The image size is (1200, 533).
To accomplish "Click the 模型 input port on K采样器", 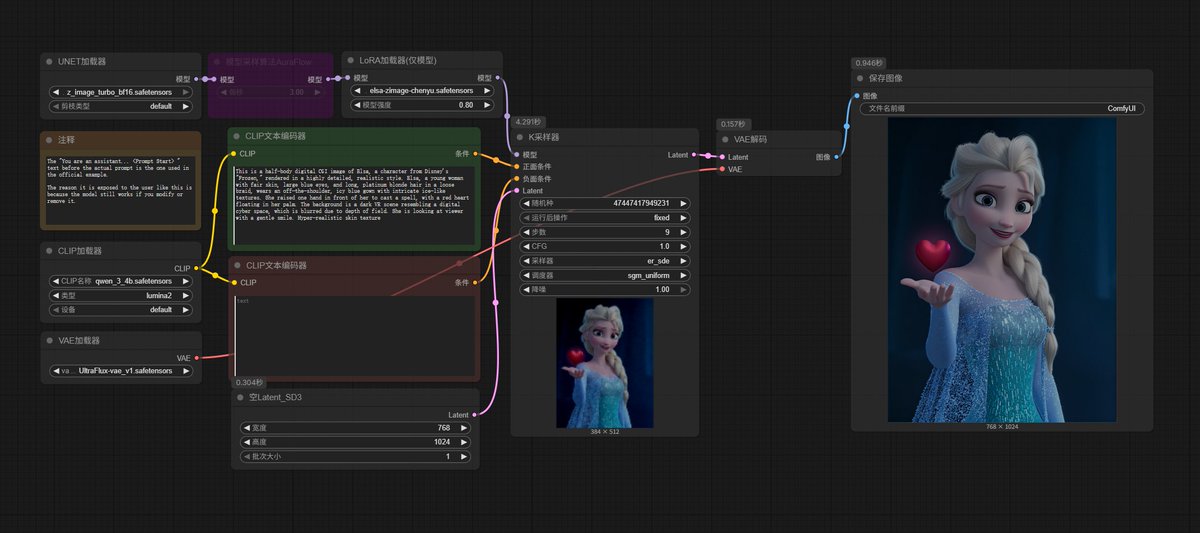I will coord(516,155).
